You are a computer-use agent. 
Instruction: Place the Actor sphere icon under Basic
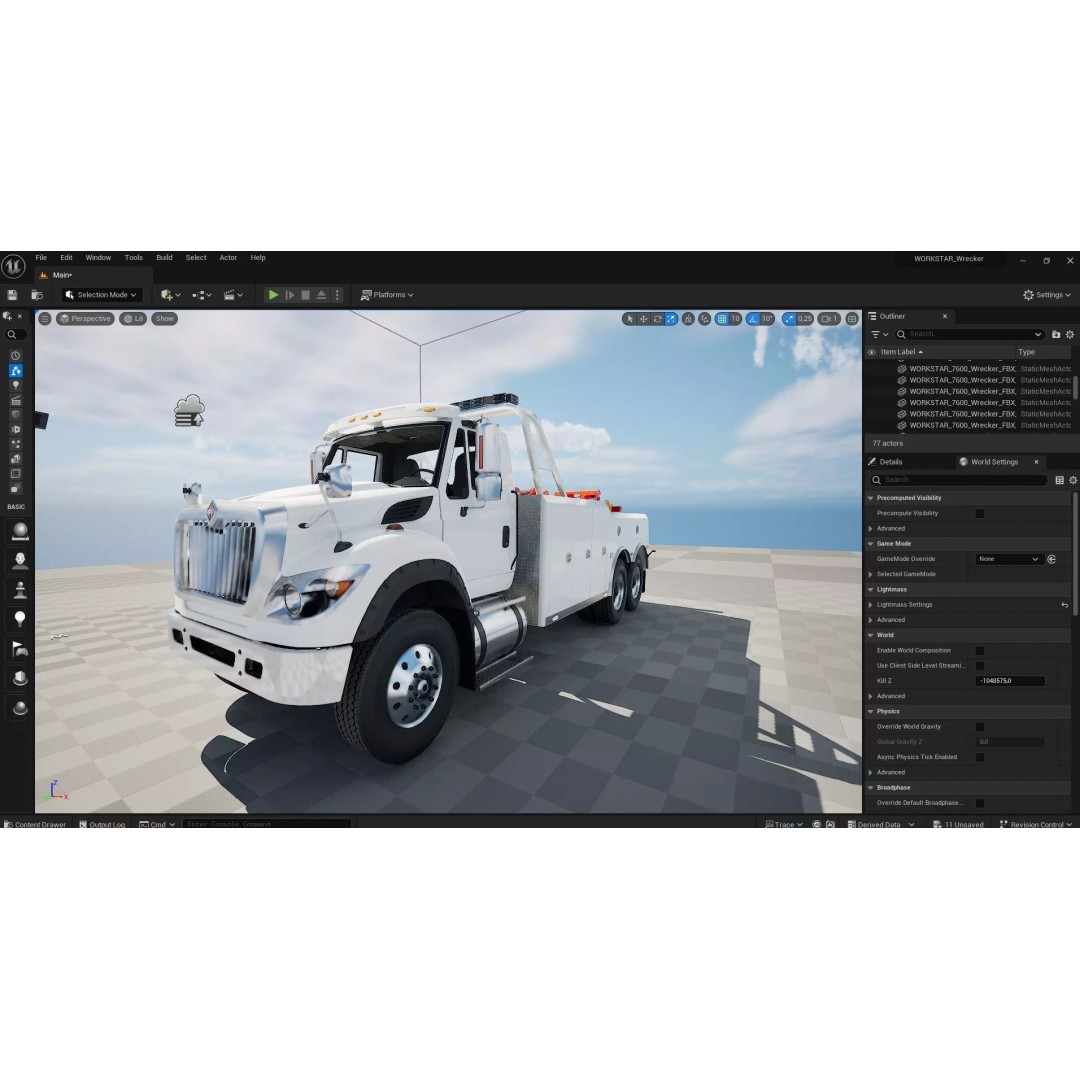point(20,531)
